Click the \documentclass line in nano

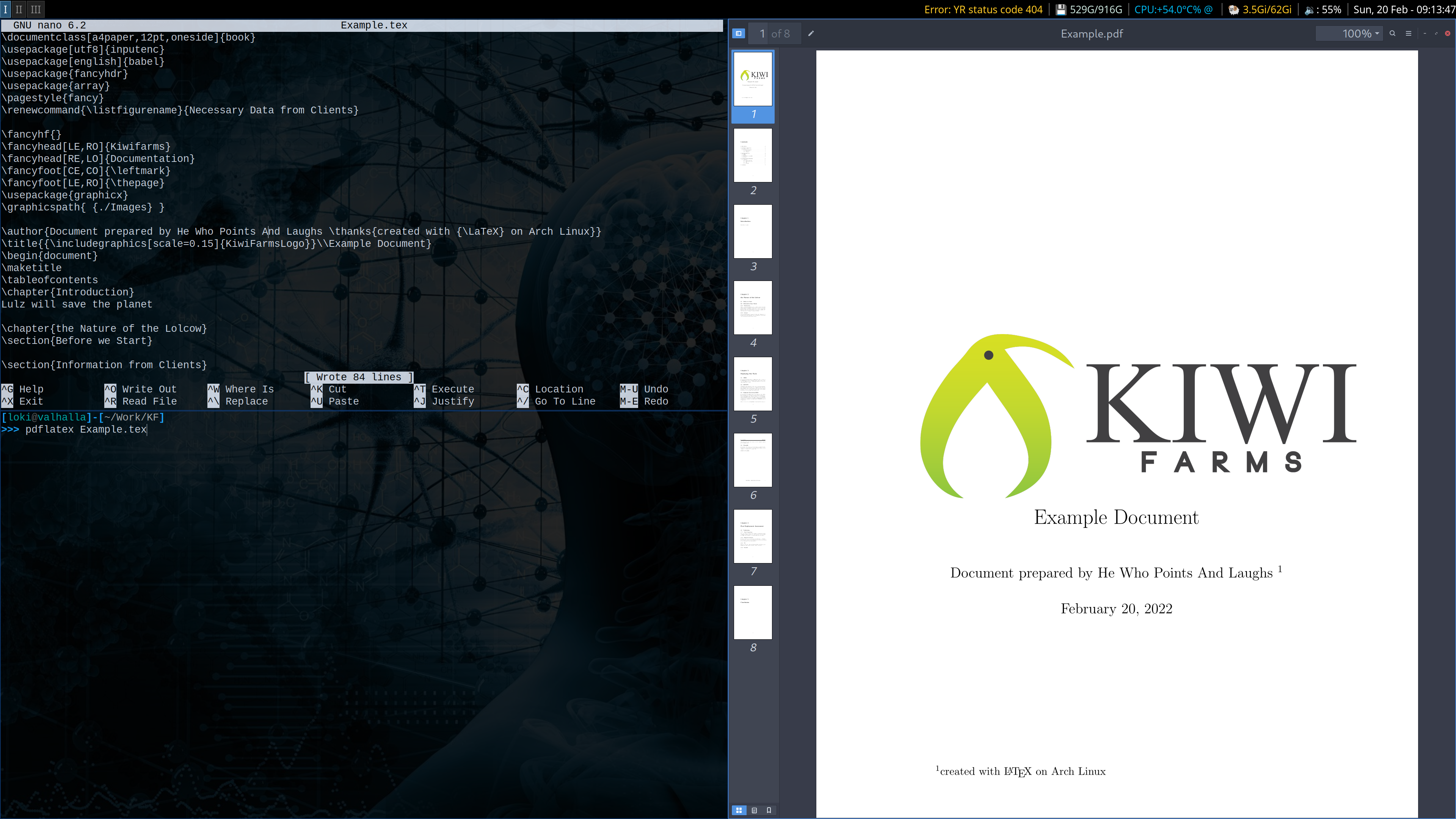click(x=128, y=37)
